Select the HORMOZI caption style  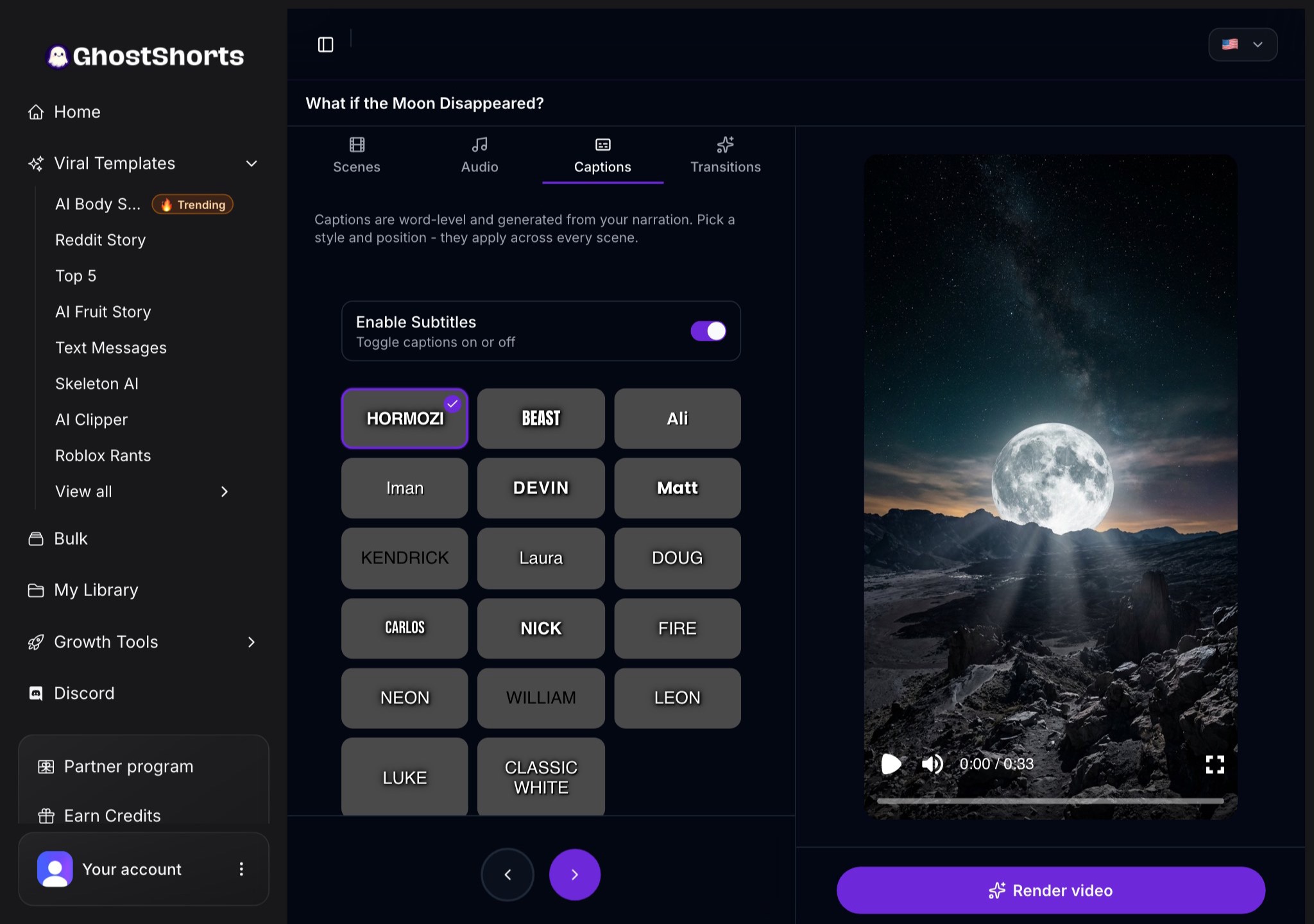[405, 418]
